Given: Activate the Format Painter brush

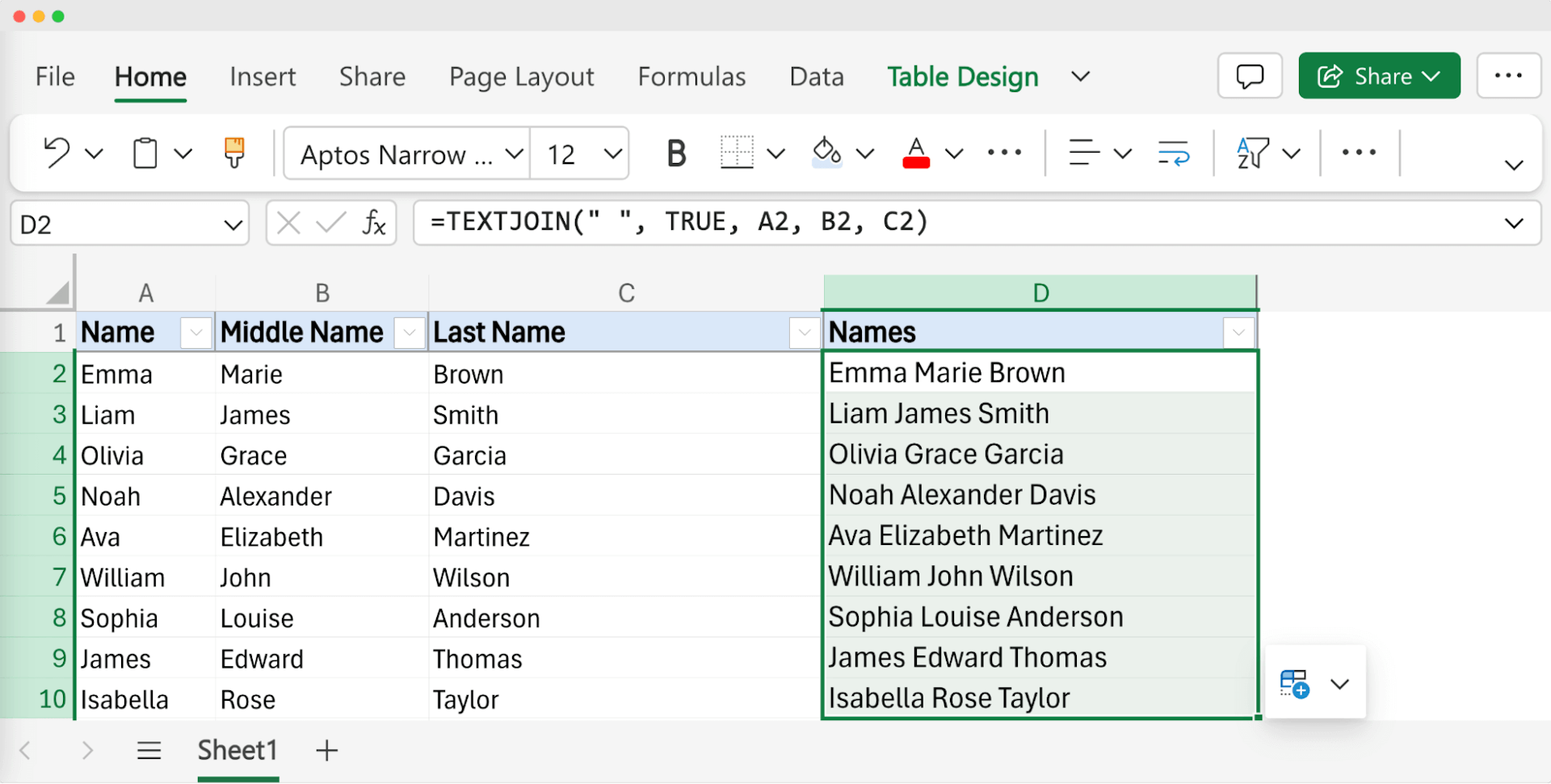Looking at the screenshot, I should point(234,153).
